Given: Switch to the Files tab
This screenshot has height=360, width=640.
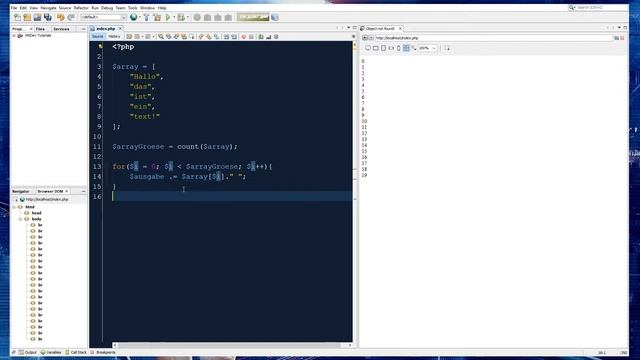Looking at the screenshot, I should coord(40,29).
